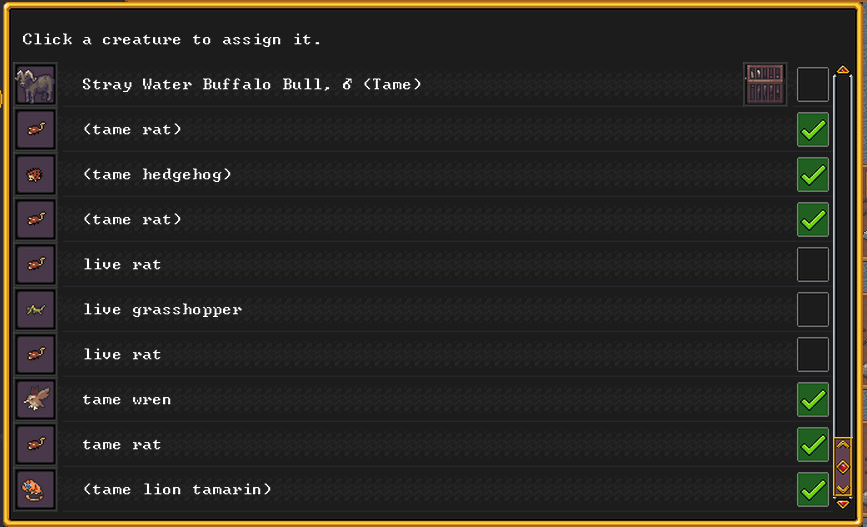Image resolution: width=867 pixels, height=527 pixels.
Task: Click the tame hedgehog creature icon
Action: (x=36, y=175)
